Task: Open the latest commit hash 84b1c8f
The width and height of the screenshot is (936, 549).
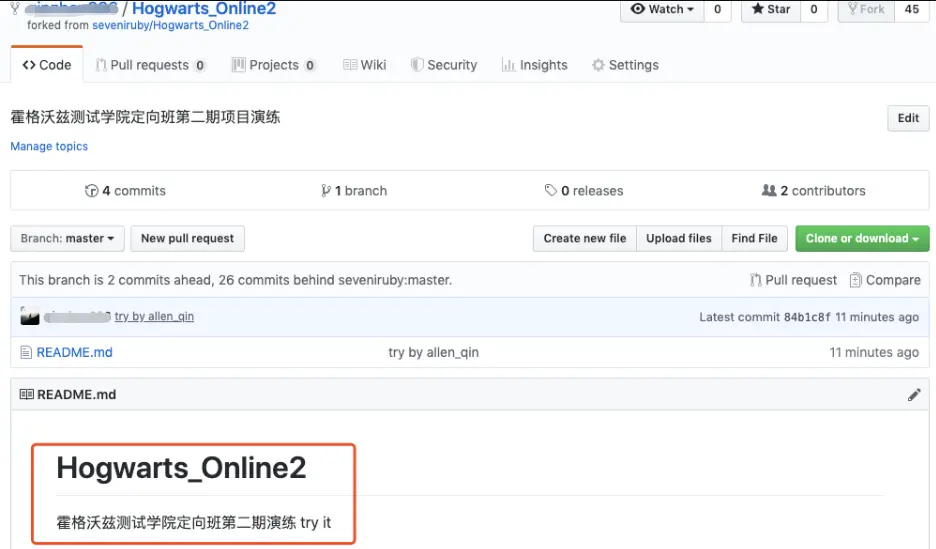Action: (806, 317)
